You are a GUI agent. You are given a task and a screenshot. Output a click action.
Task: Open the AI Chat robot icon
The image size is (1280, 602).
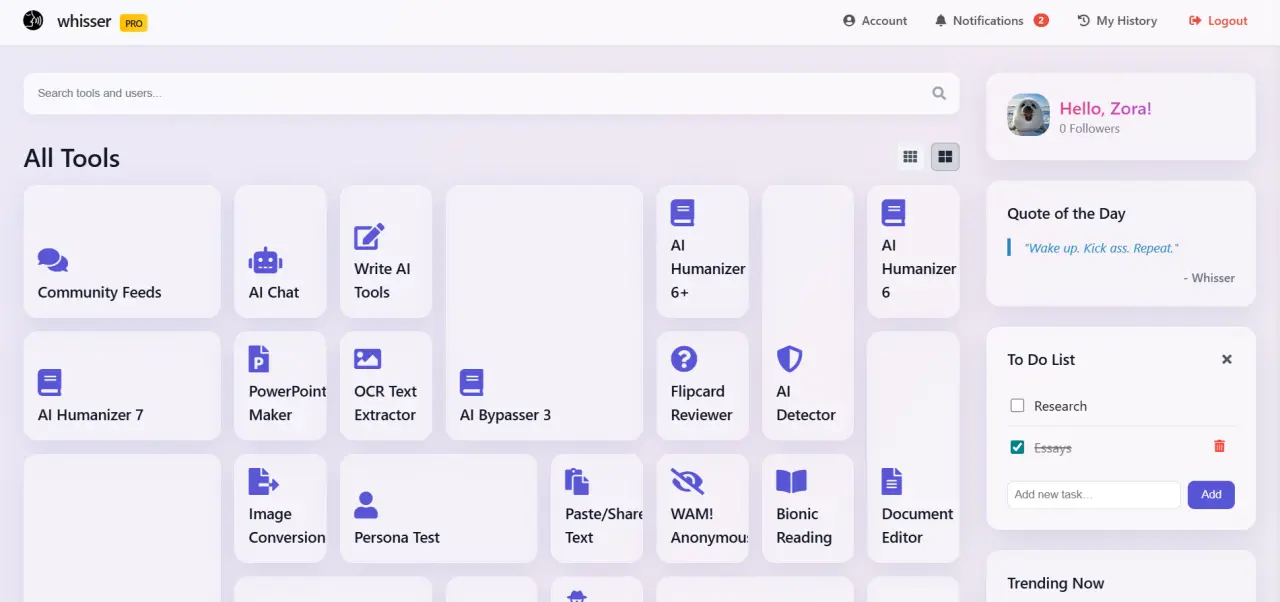click(265, 261)
